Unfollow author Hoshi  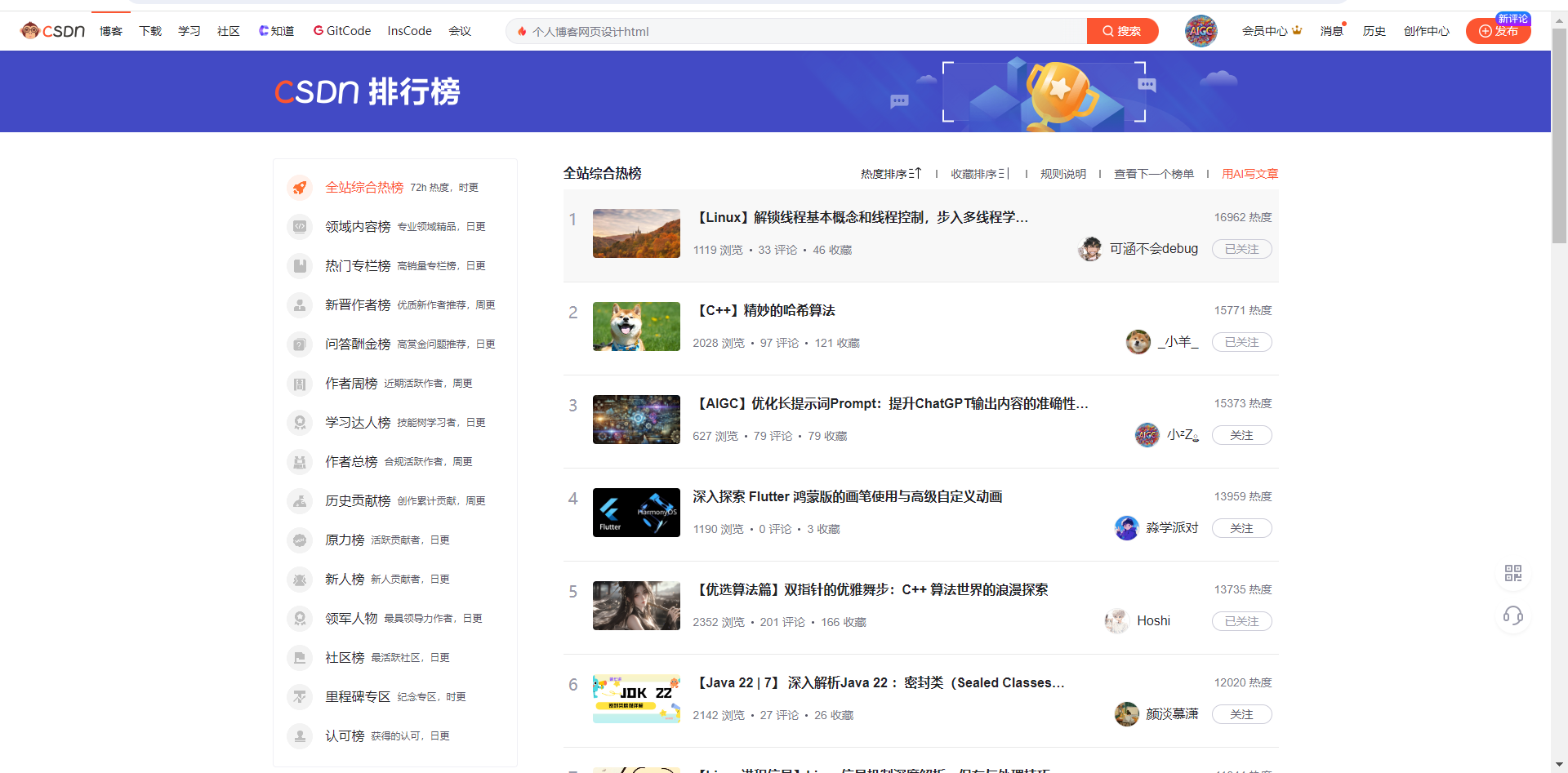click(x=1241, y=621)
